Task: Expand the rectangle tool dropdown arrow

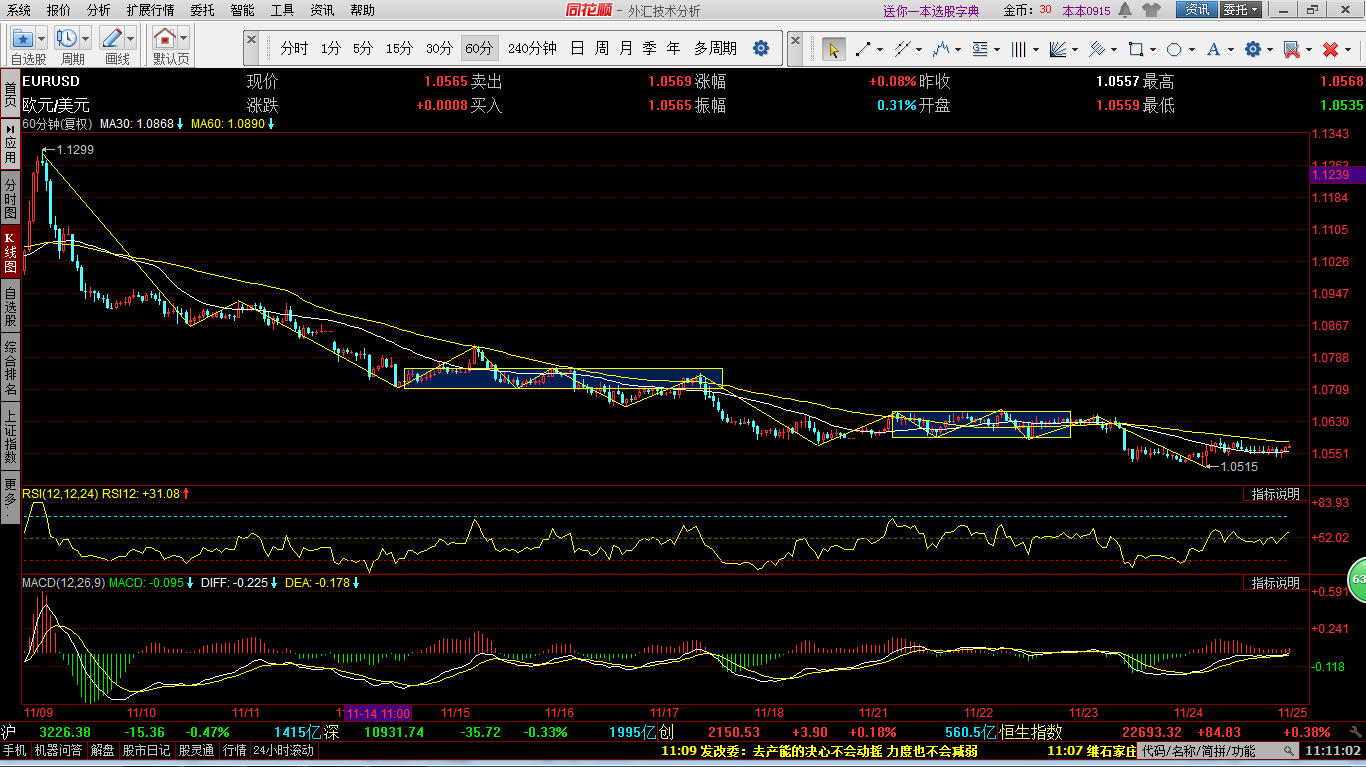Action: [1152, 49]
